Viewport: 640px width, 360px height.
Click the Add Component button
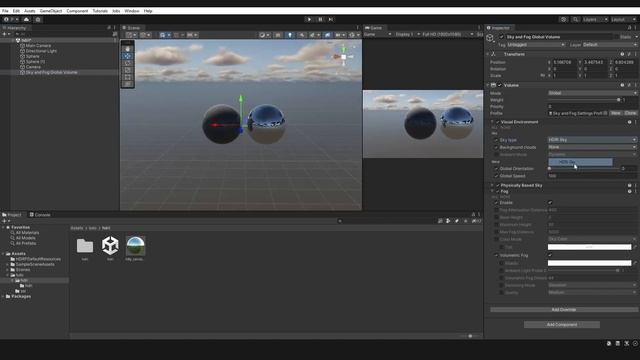click(562, 324)
